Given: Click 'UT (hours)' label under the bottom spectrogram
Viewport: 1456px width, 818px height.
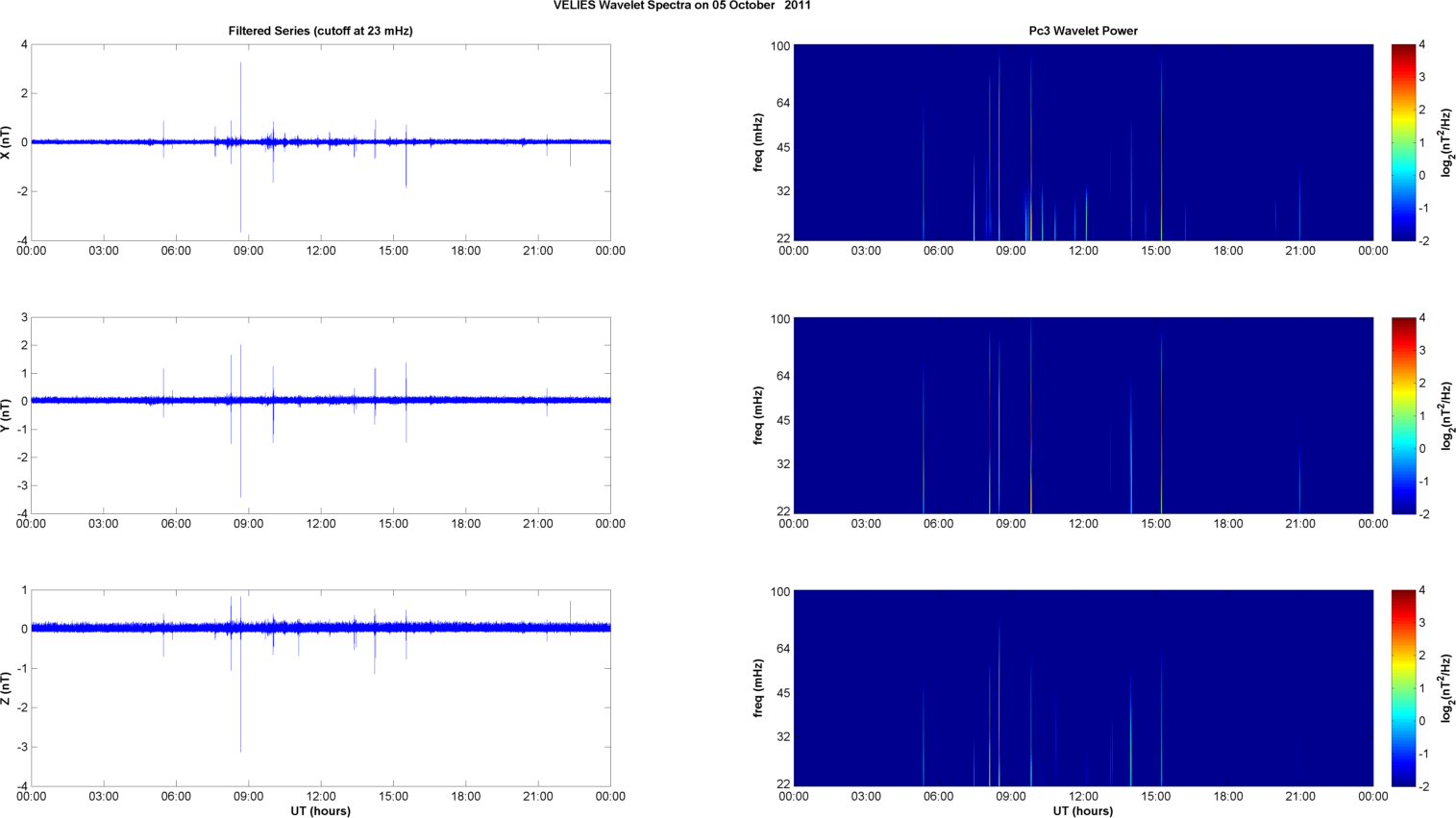Looking at the screenshot, I should click(1083, 811).
